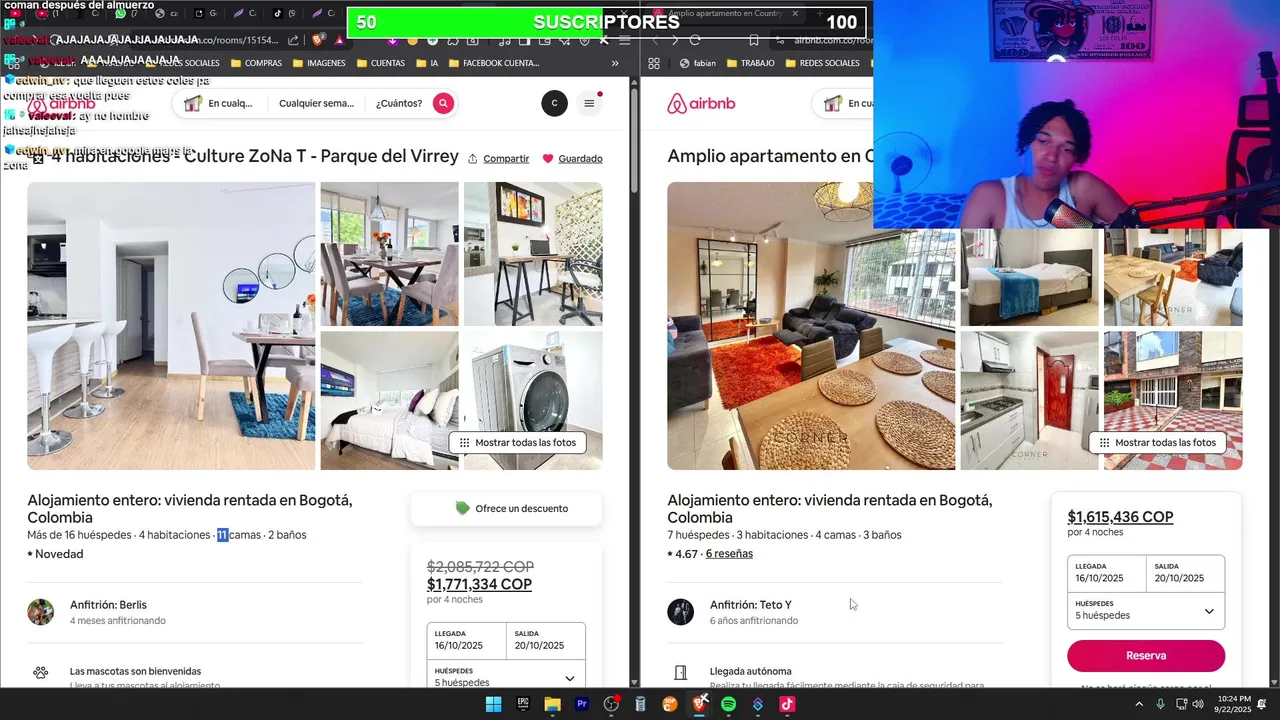
Task: Click the Brave browser taskbar icon
Action: 699,704
